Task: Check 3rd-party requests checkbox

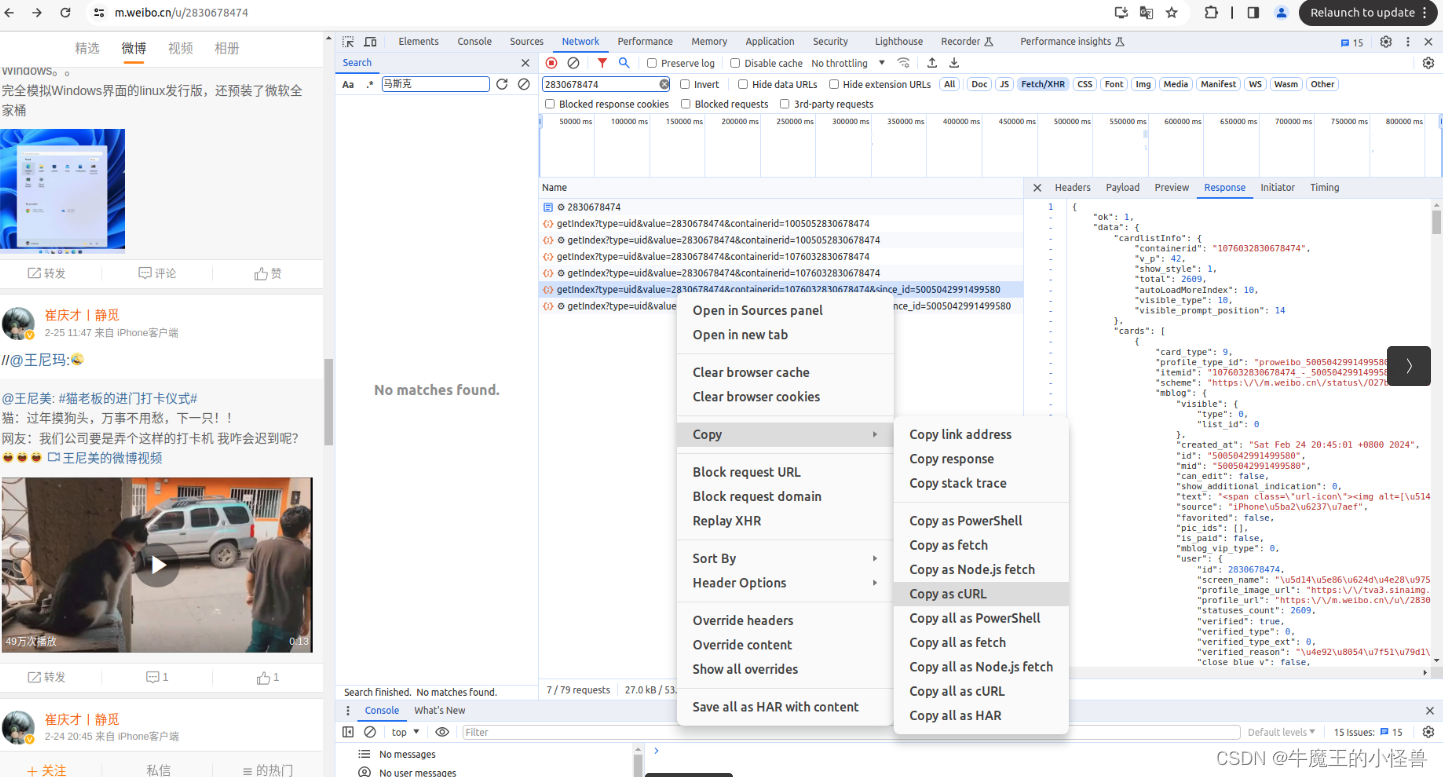Action: coord(785,104)
